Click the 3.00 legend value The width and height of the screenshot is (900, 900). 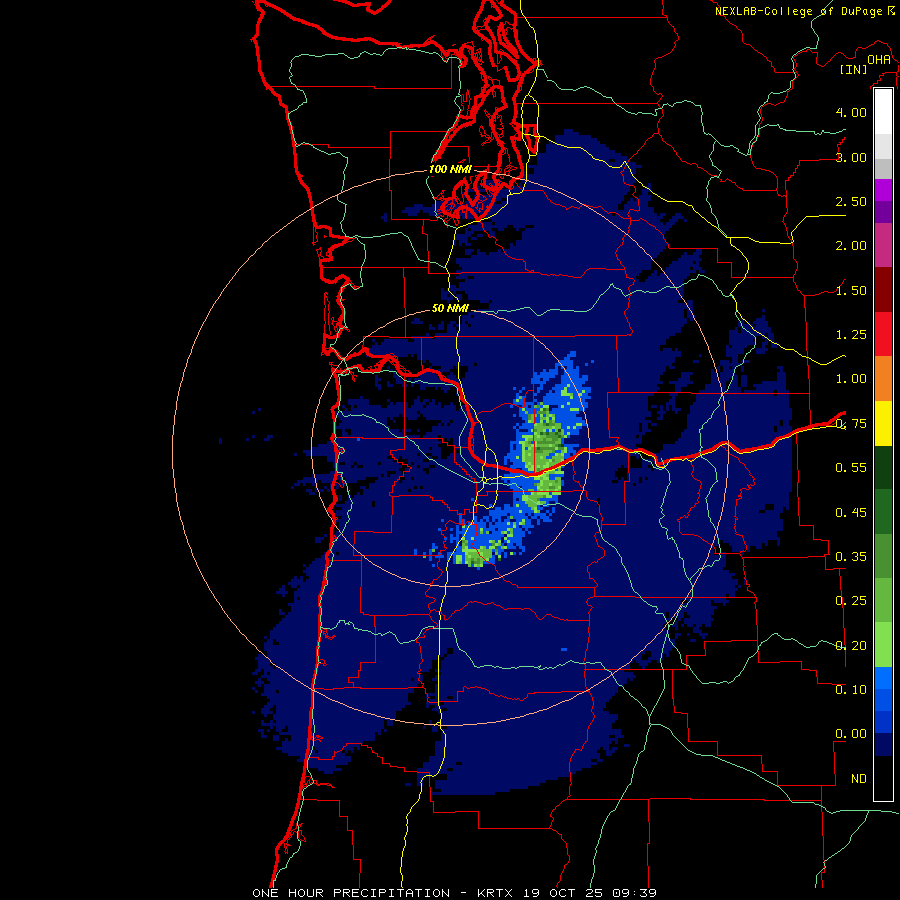(x=851, y=157)
